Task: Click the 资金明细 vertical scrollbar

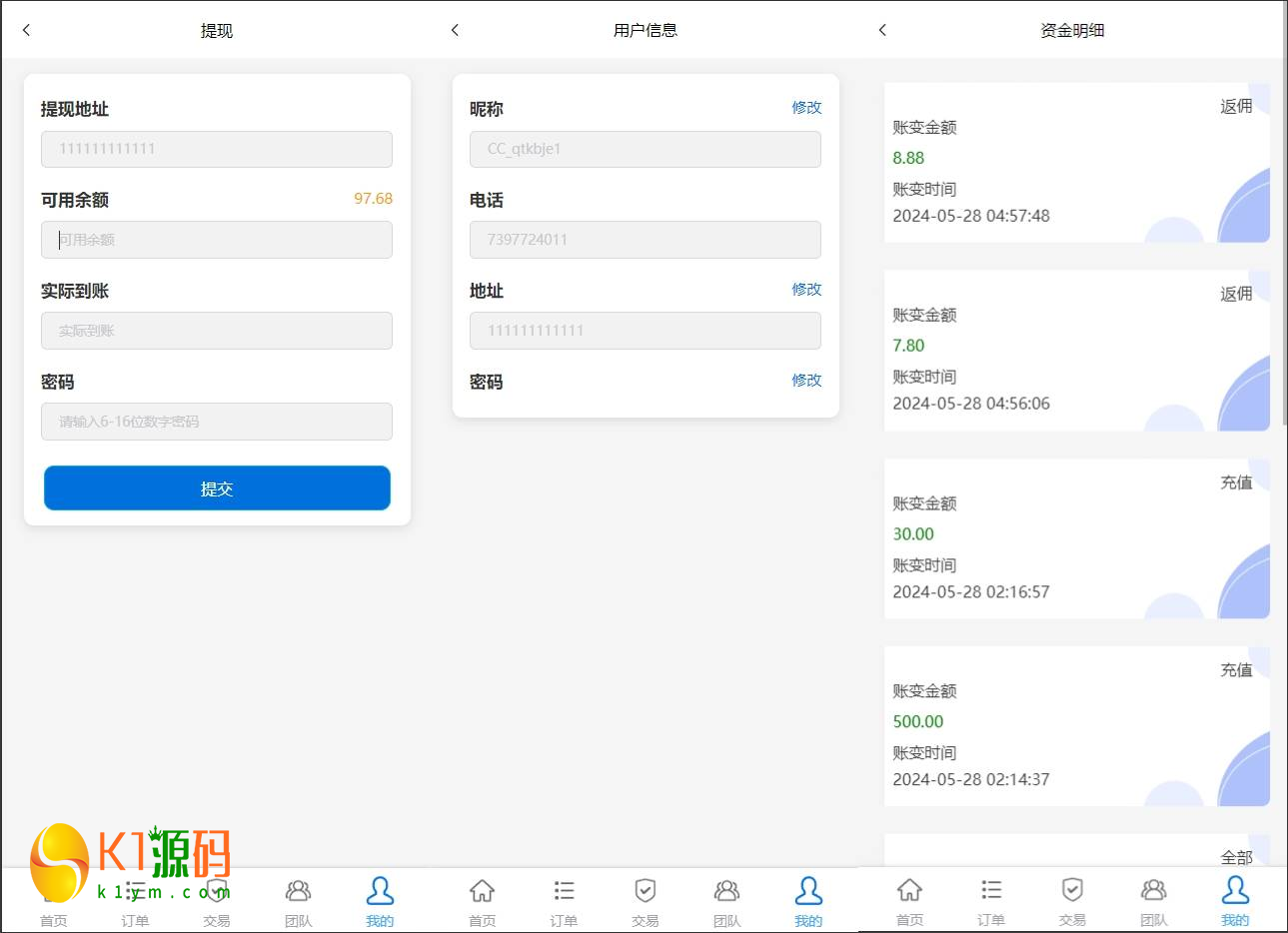Action: click(1285, 213)
